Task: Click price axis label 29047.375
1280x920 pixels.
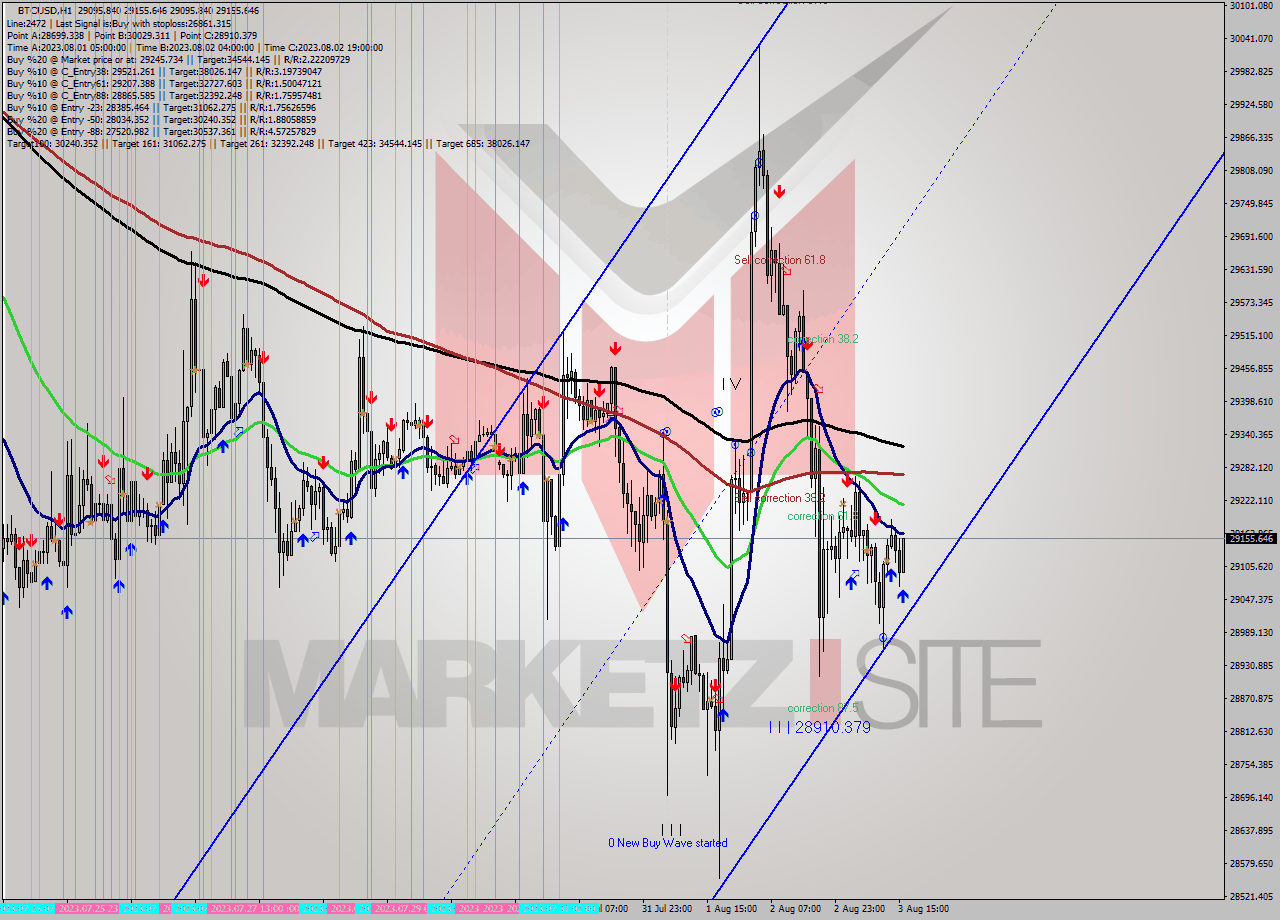Action: (1251, 599)
